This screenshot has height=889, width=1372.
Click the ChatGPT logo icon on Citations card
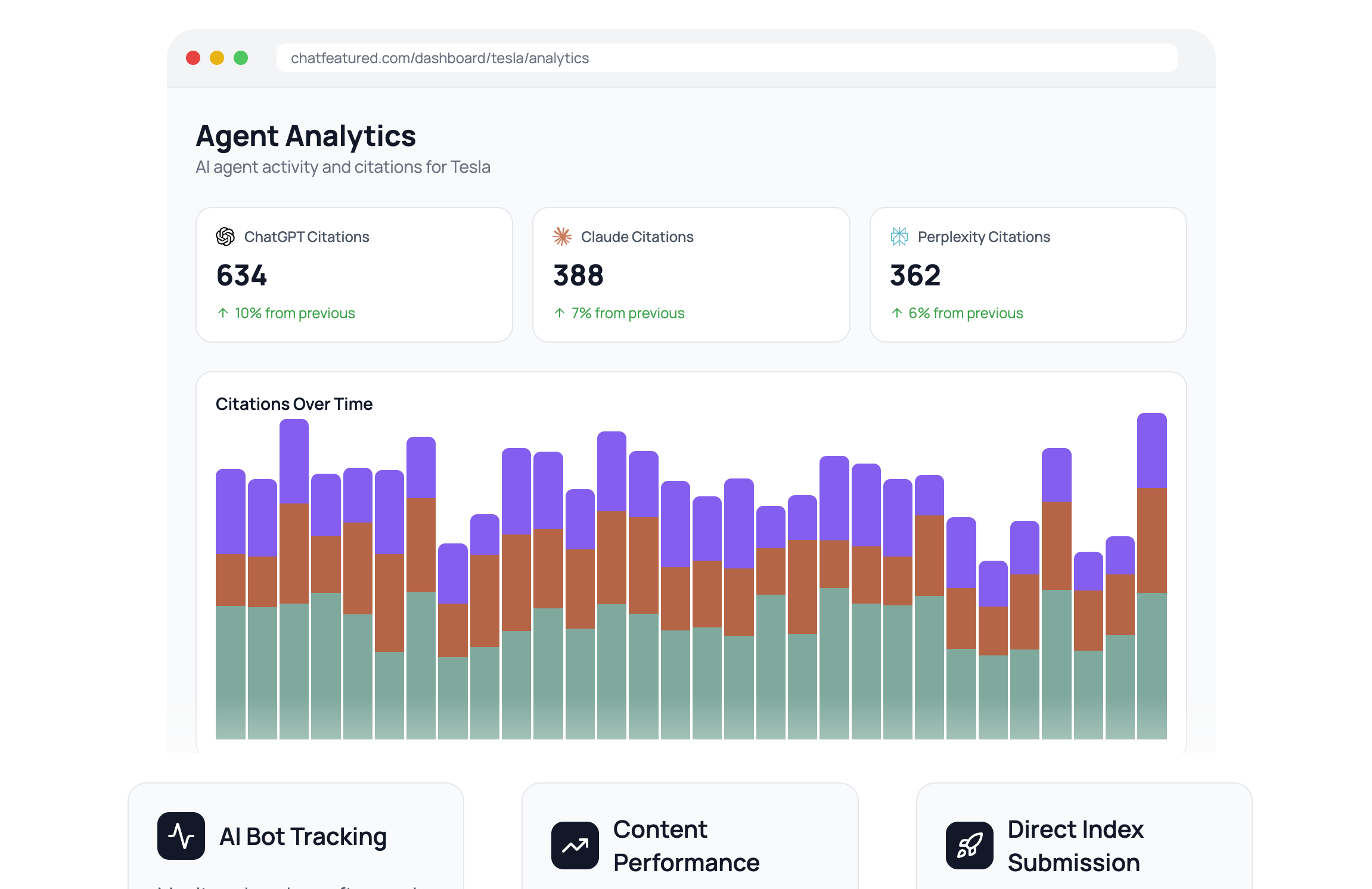tap(225, 237)
